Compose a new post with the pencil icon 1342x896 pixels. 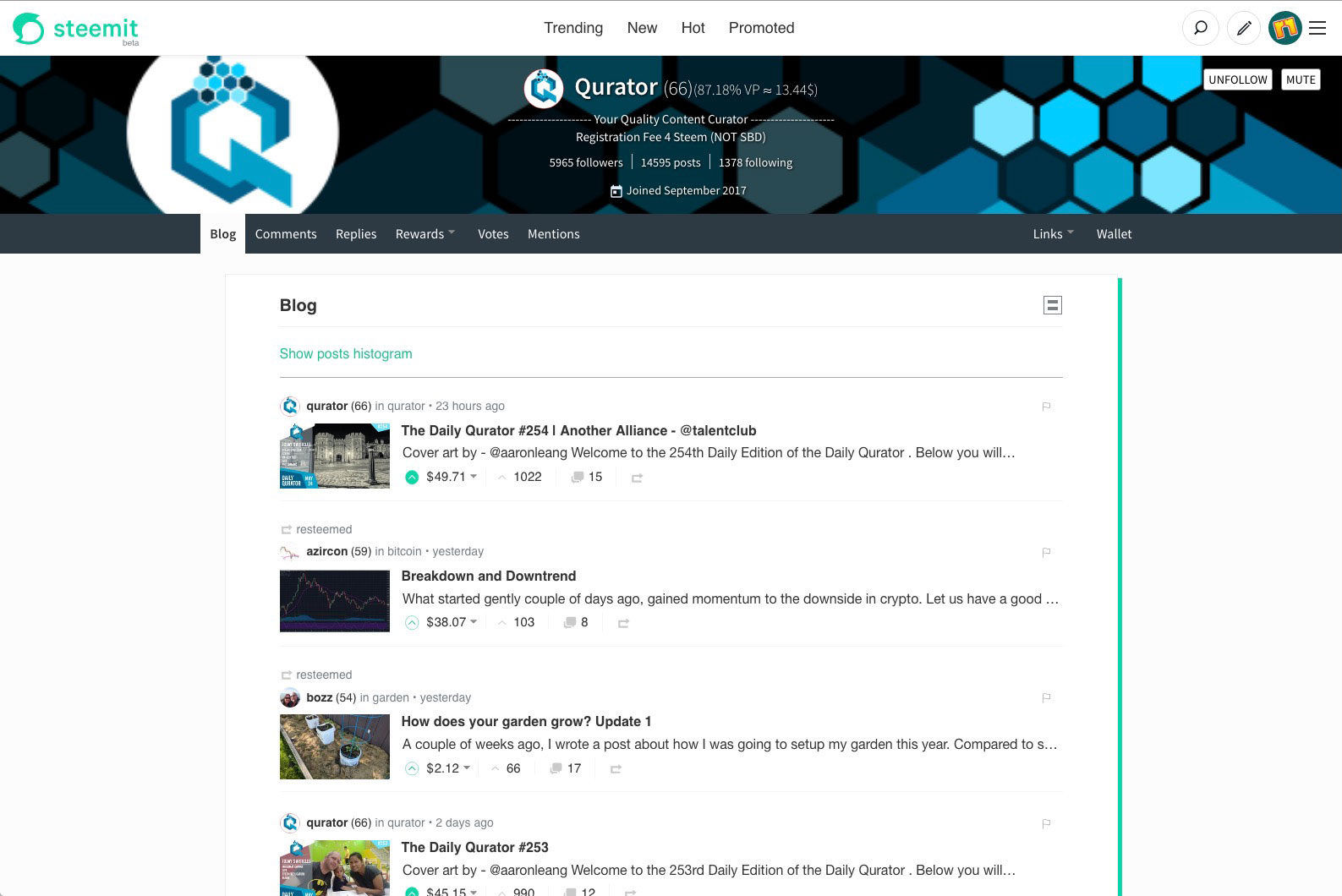point(1243,28)
